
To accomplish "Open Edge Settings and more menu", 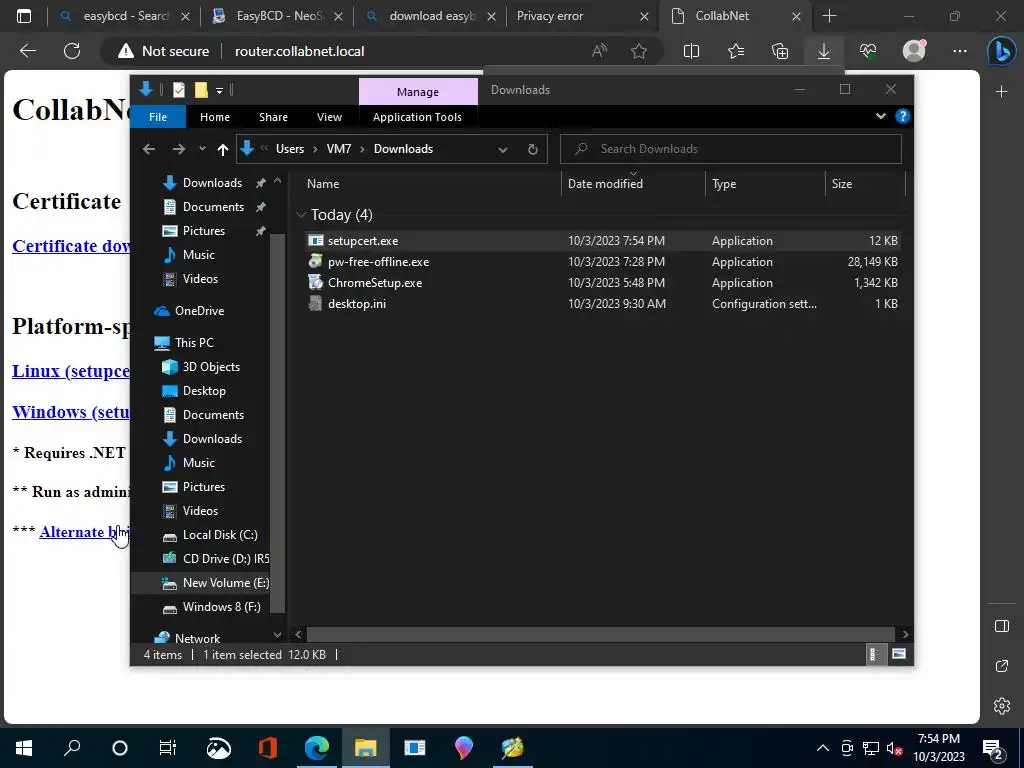I will coord(959,51).
